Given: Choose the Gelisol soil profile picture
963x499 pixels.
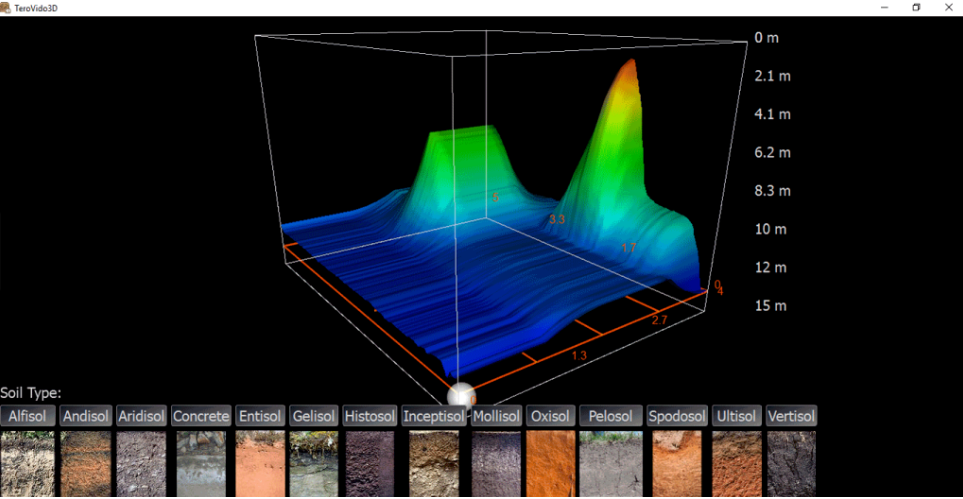Looking at the screenshot, I should click(314, 464).
